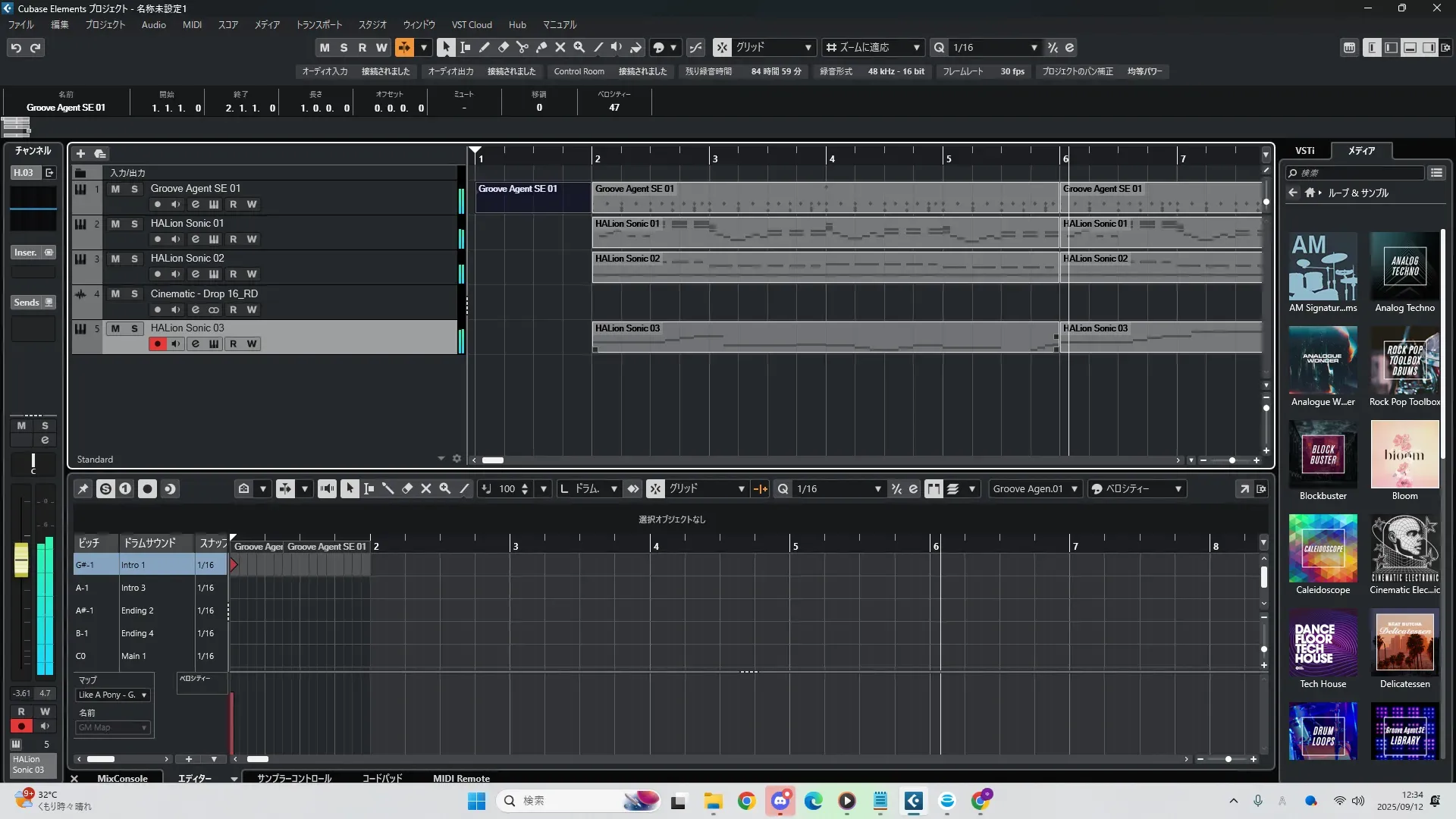
Task: Click the Add Track plus button
Action: pyautogui.click(x=80, y=153)
